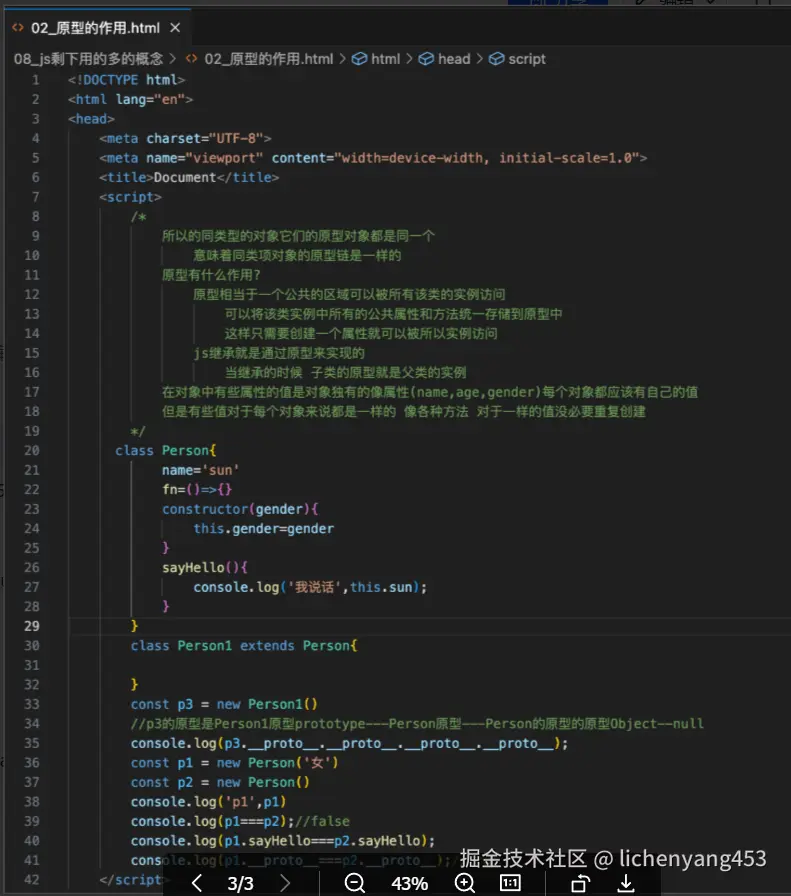The width and height of the screenshot is (791, 896).
Task: Click the 'constructor(gender){' code line
Action: tap(240, 509)
